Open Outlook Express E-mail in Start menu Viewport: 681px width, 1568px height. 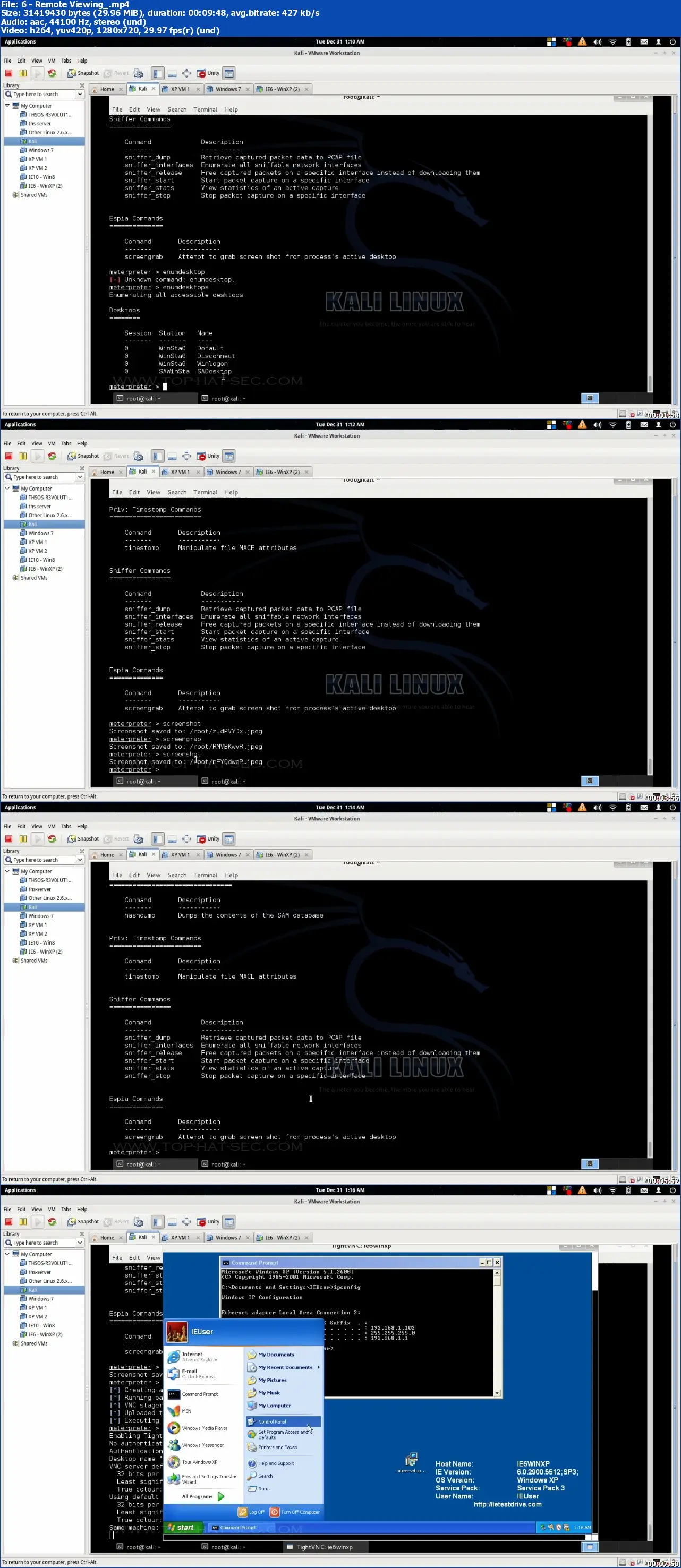coord(190,1374)
